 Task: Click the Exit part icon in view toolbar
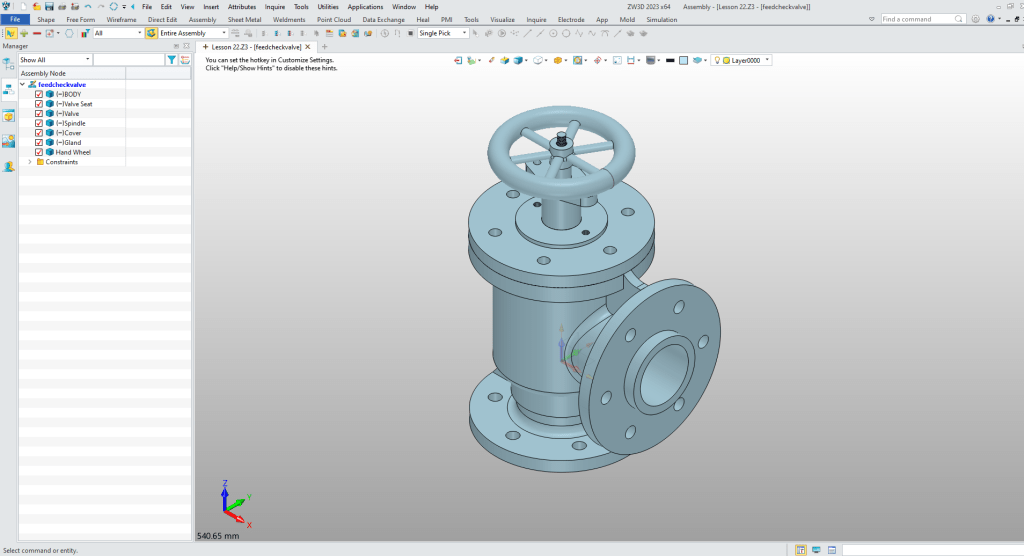459,60
